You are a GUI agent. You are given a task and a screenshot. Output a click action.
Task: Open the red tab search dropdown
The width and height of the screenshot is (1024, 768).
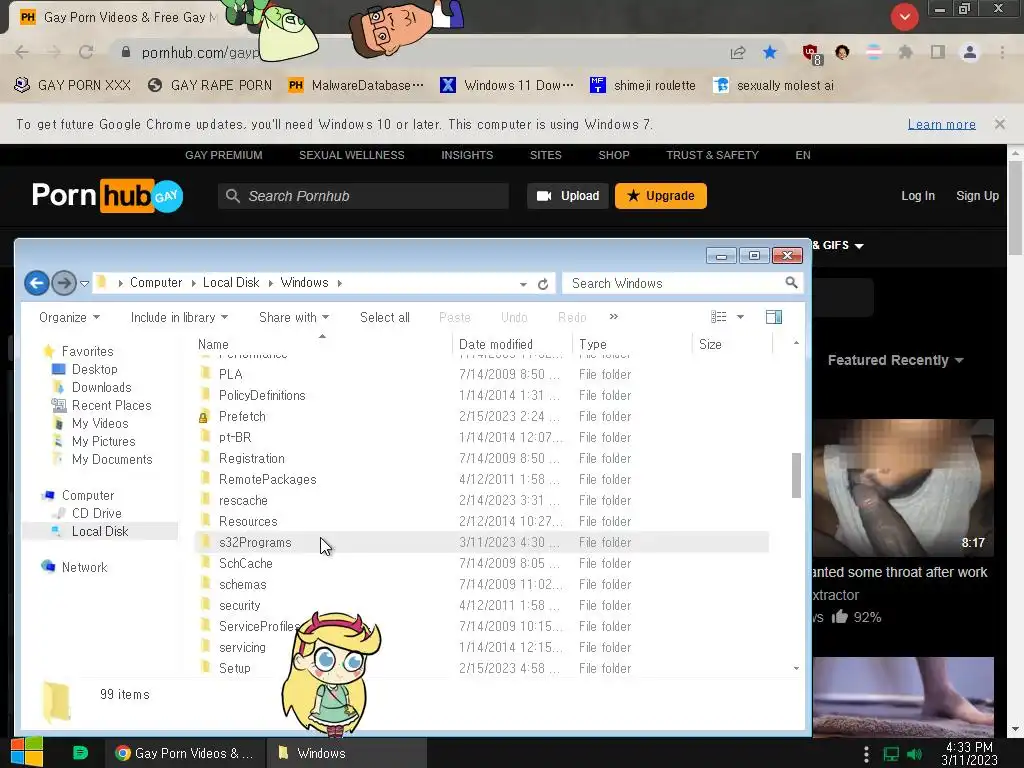tap(904, 17)
